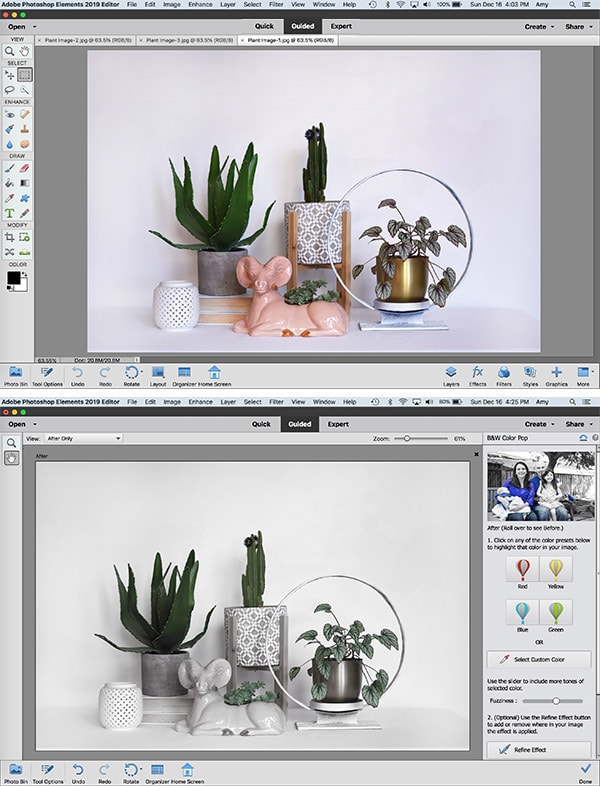This screenshot has height=786, width=600.
Task: Switch to the Plant Image-3.jpg document tab
Action: [x=189, y=40]
